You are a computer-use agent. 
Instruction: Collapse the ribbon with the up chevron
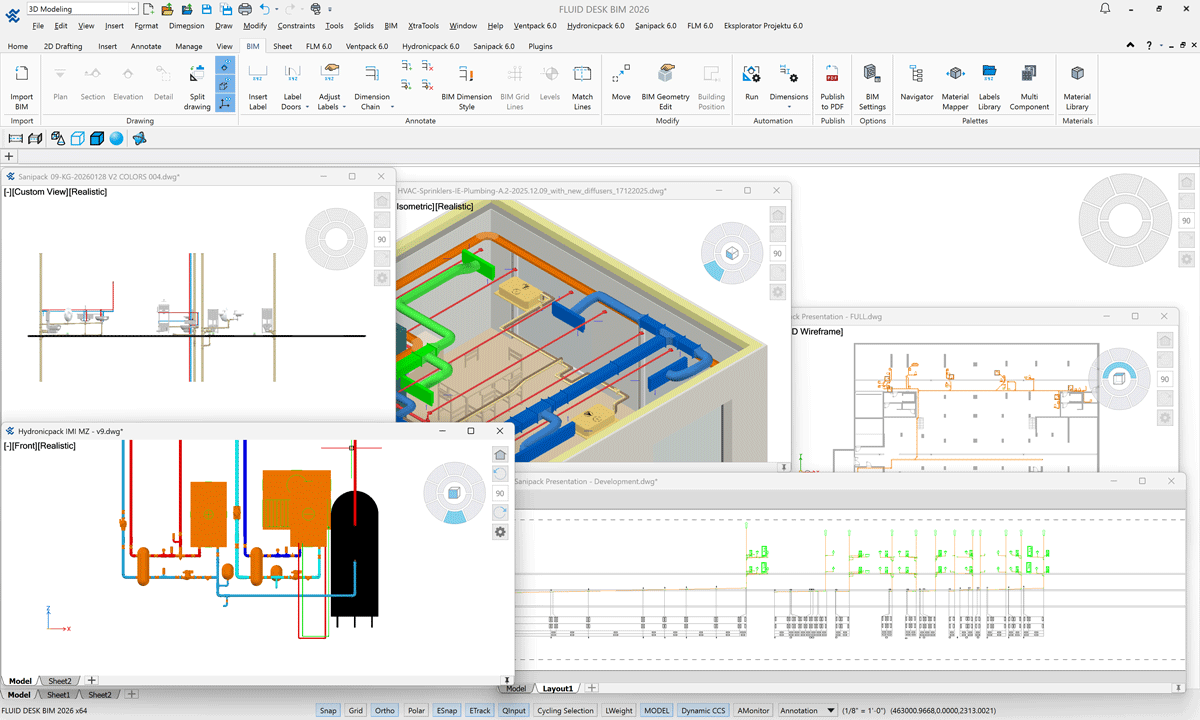(x=1129, y=46)
